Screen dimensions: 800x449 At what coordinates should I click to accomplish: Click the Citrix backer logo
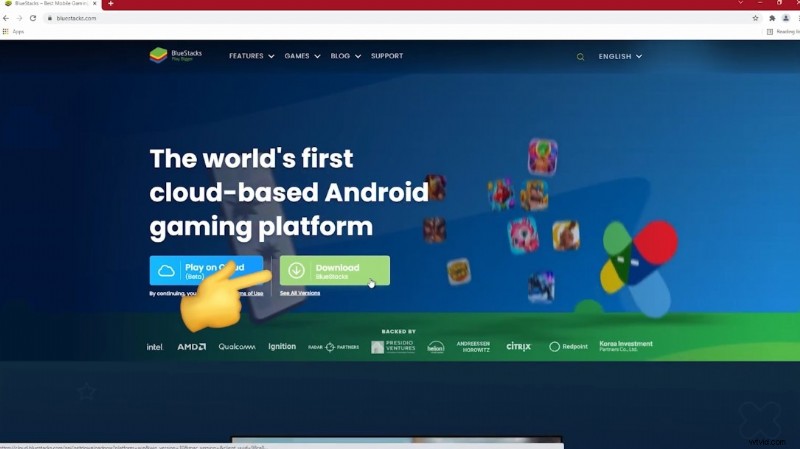coord(518,346)
